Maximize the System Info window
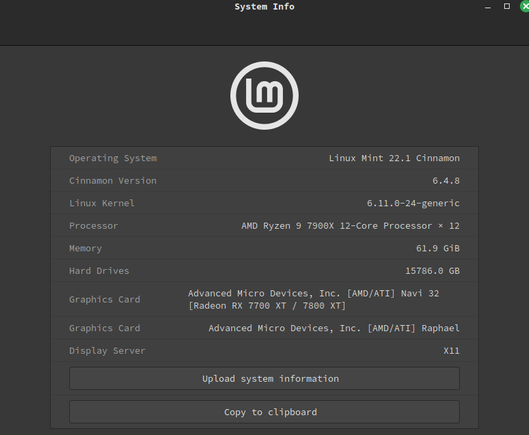 (507, 6)
